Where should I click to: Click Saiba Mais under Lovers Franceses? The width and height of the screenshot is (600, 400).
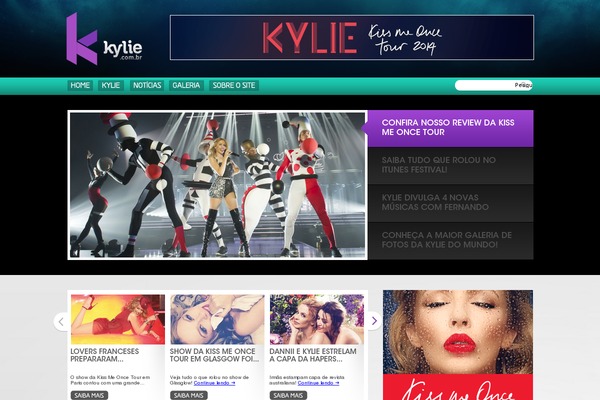(x=89, y=395)
